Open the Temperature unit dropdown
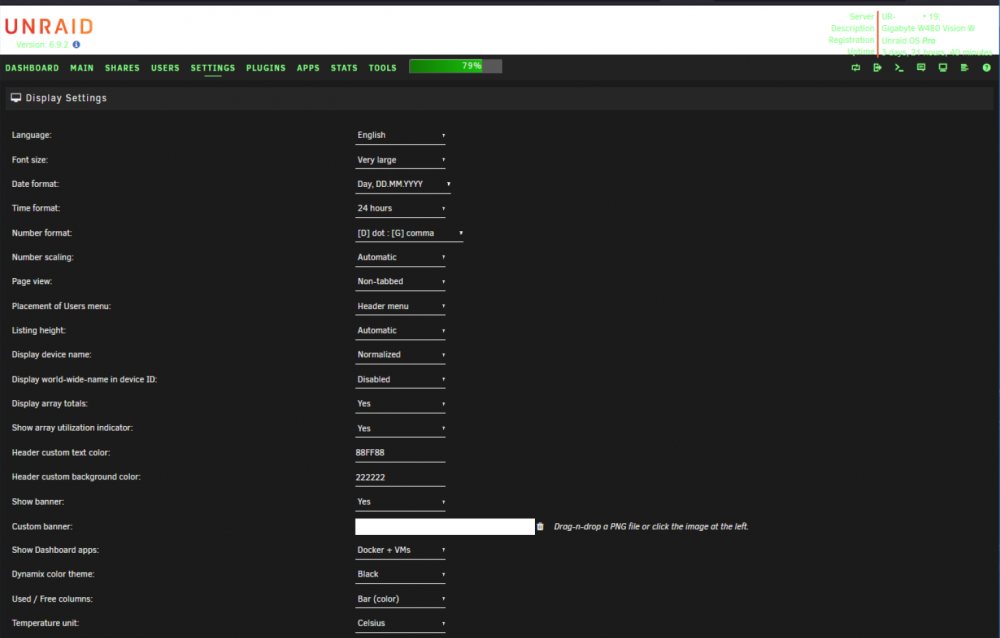The image size is (1000, 638). click(401, 623)
